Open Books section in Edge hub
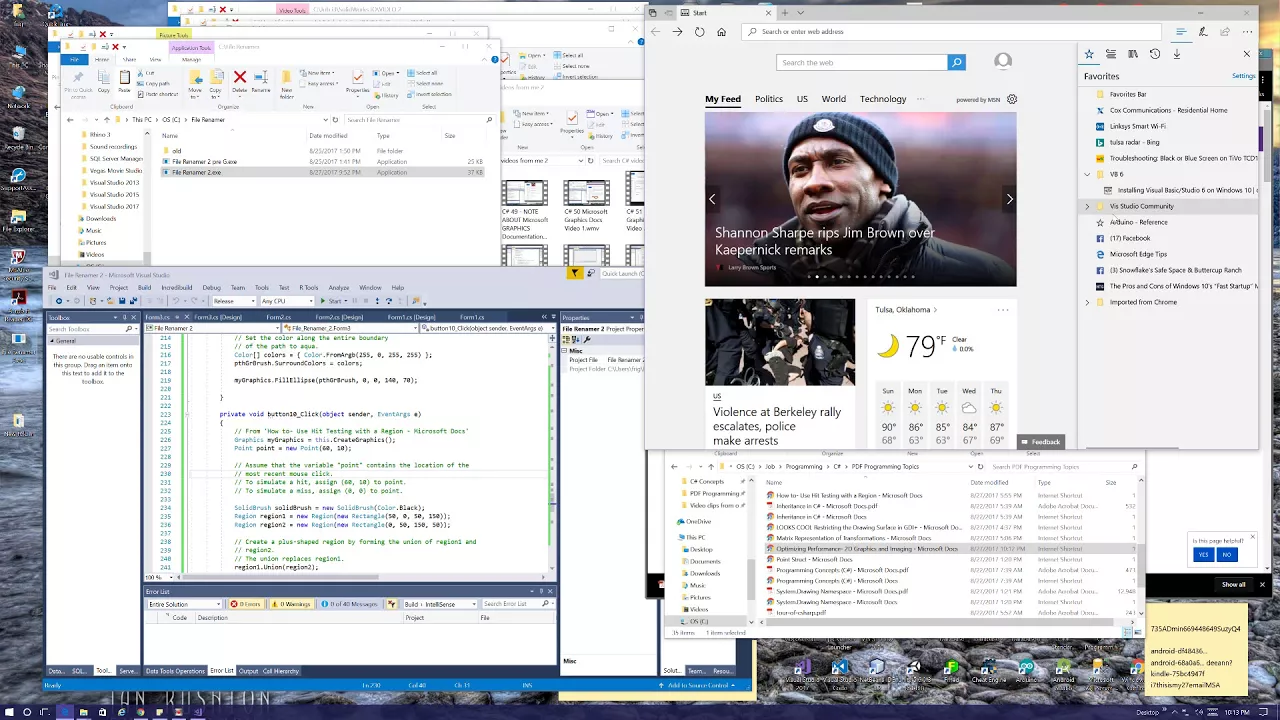This screenshot has height=720, width=1280. pyautogui.click(x=1133, y=54)
